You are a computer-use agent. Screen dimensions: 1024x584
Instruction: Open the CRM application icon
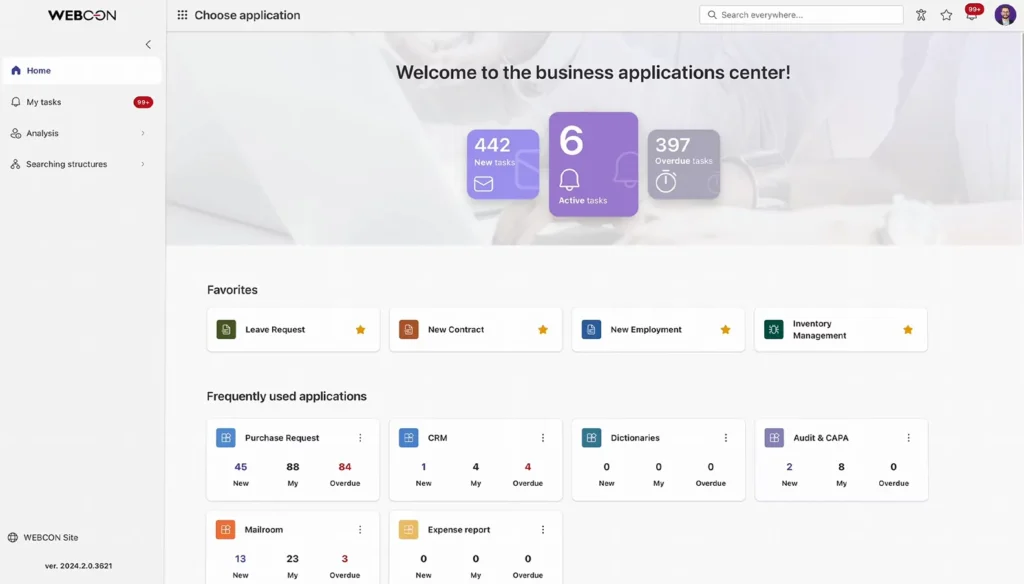[x=408, y=437]
